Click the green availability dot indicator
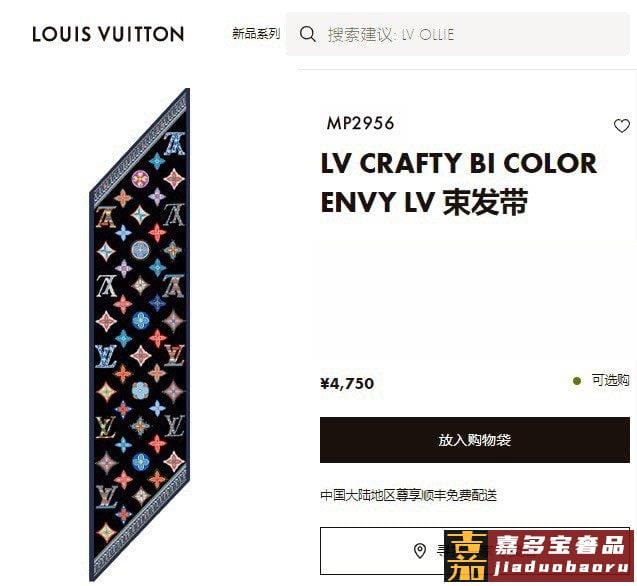 (x=576, y=381)
